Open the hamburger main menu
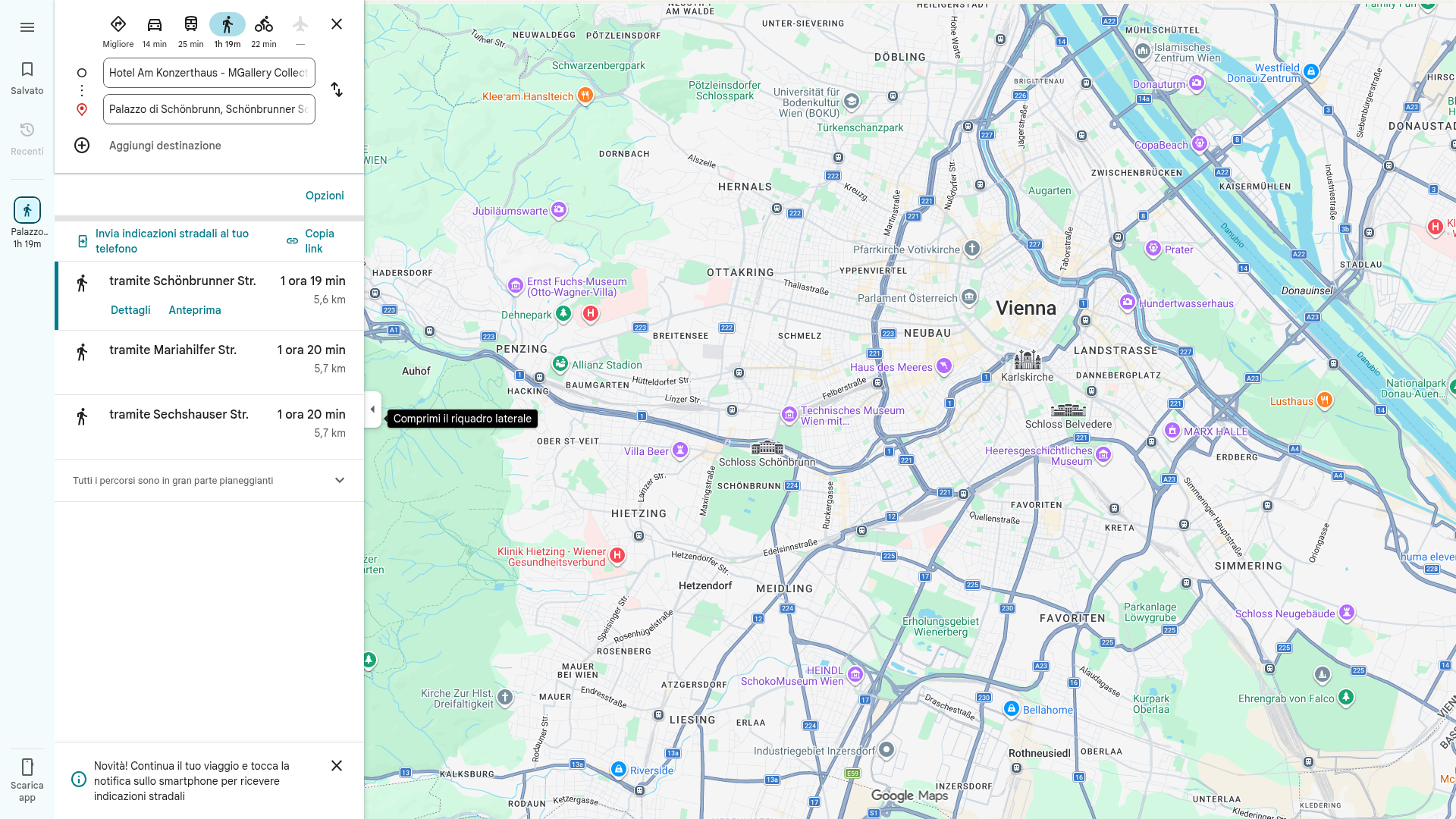The height and width of the screenshot is (819, 1456). 27,27
